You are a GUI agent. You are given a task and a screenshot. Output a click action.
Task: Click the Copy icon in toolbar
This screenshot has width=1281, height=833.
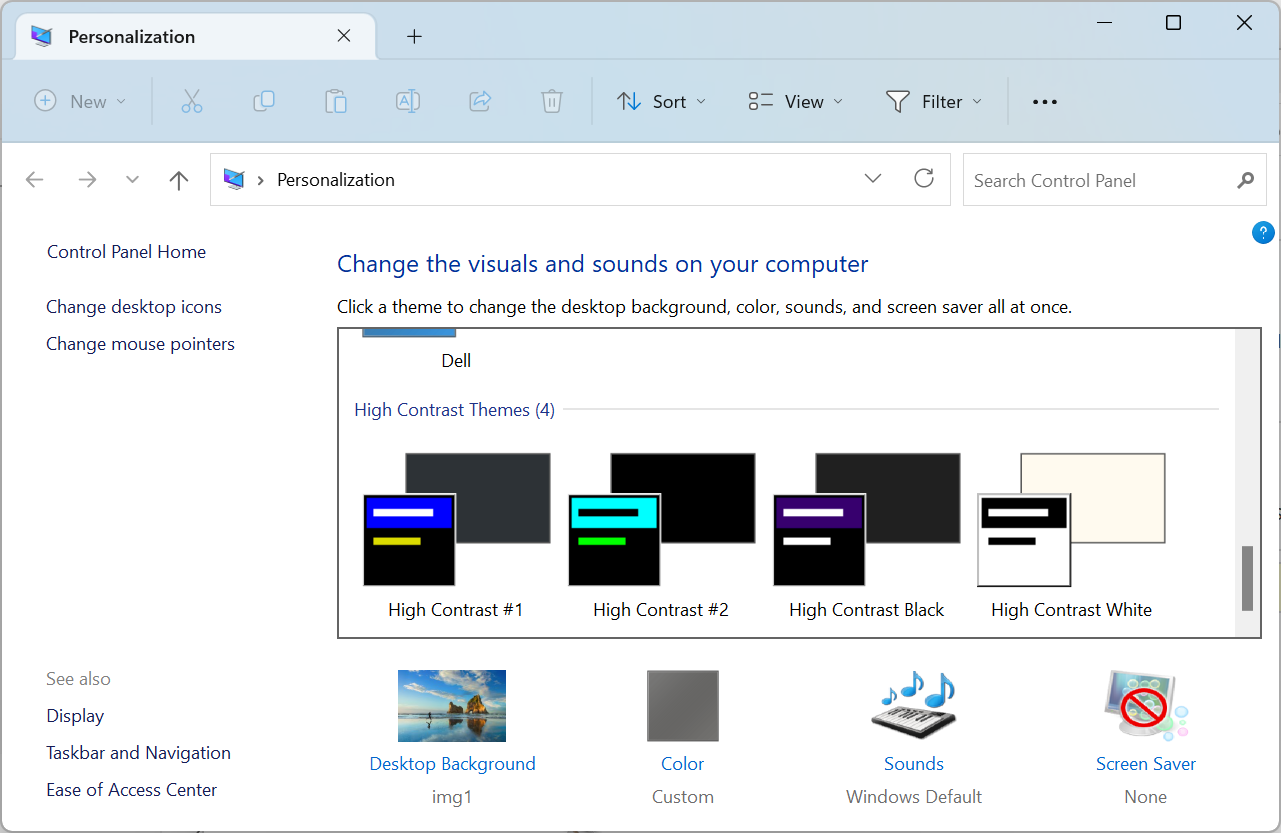pos(264,101)
